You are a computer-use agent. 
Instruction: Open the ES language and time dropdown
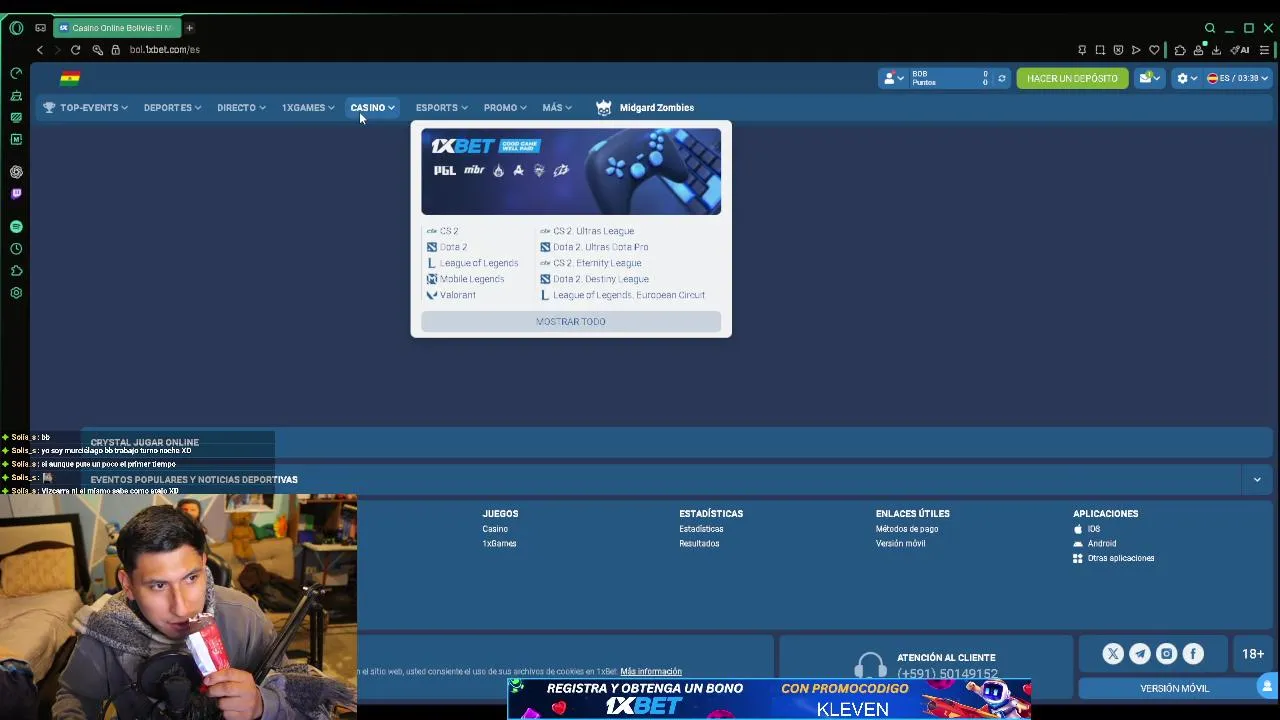pyautogui.click(x=1237, y=78)
